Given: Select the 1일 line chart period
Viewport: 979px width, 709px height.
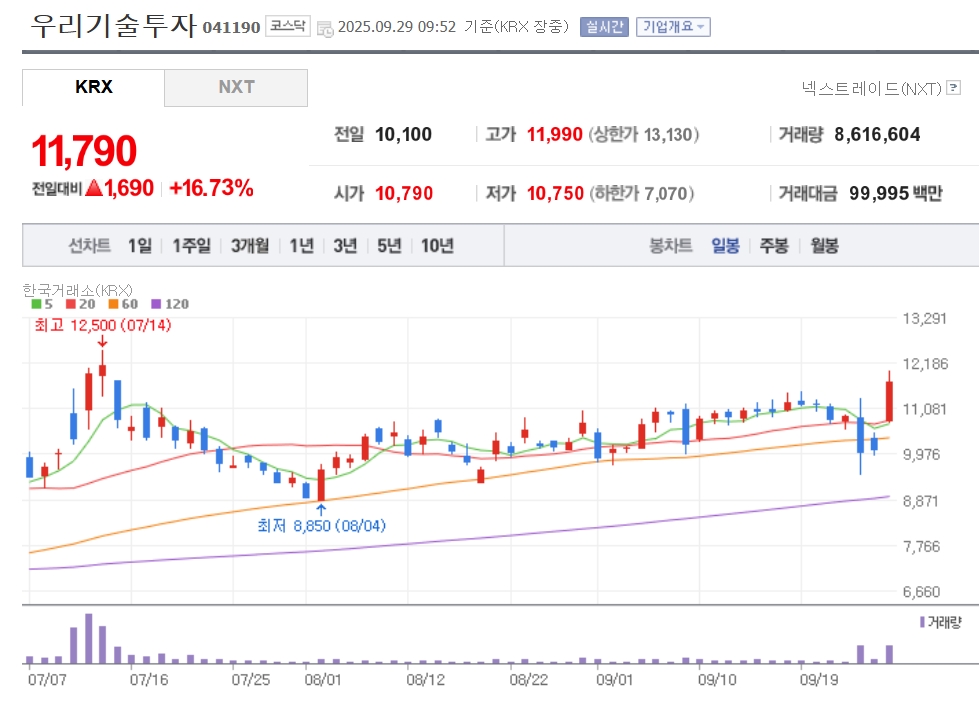Looking at the screenshot, I should [x=140, y=246].
